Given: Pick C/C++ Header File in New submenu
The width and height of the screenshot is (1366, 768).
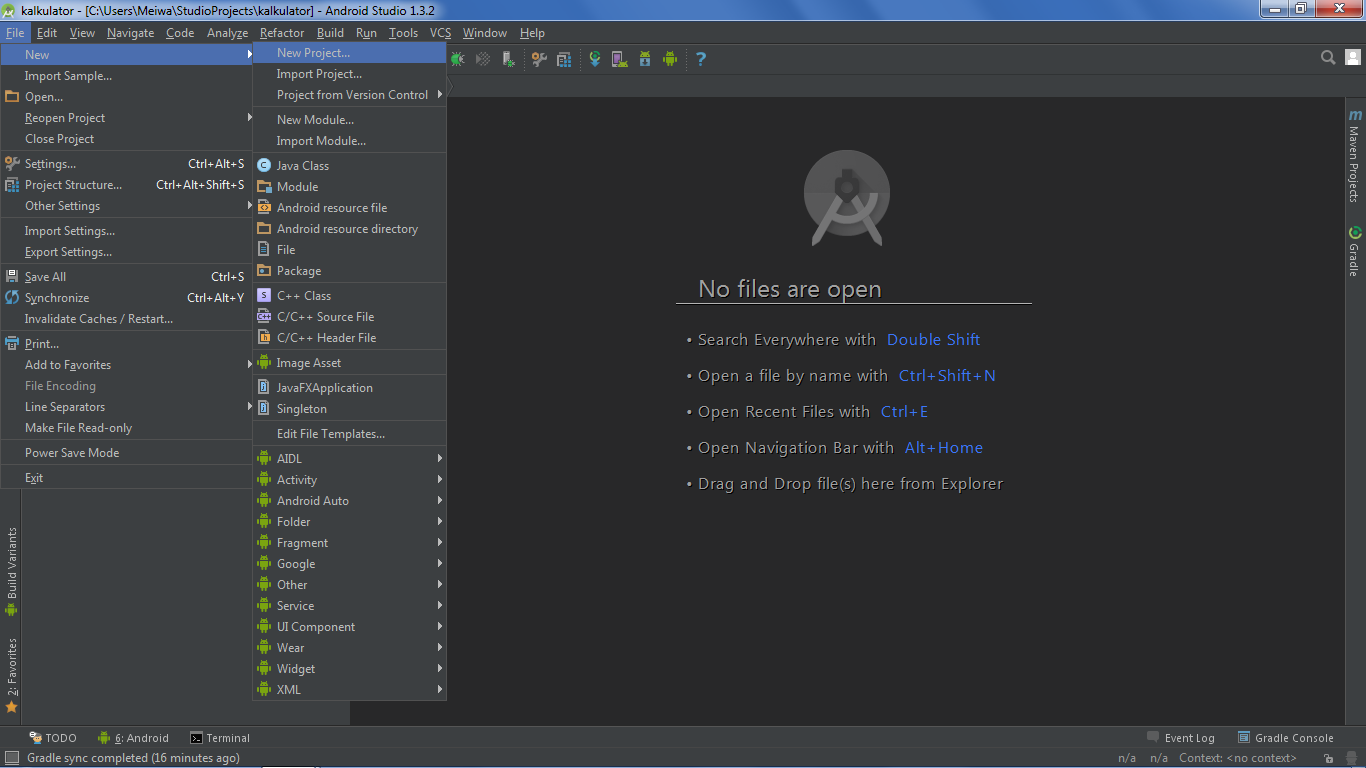Looking at the screenshot, I should pyautogui.click(x=349, y=338).
